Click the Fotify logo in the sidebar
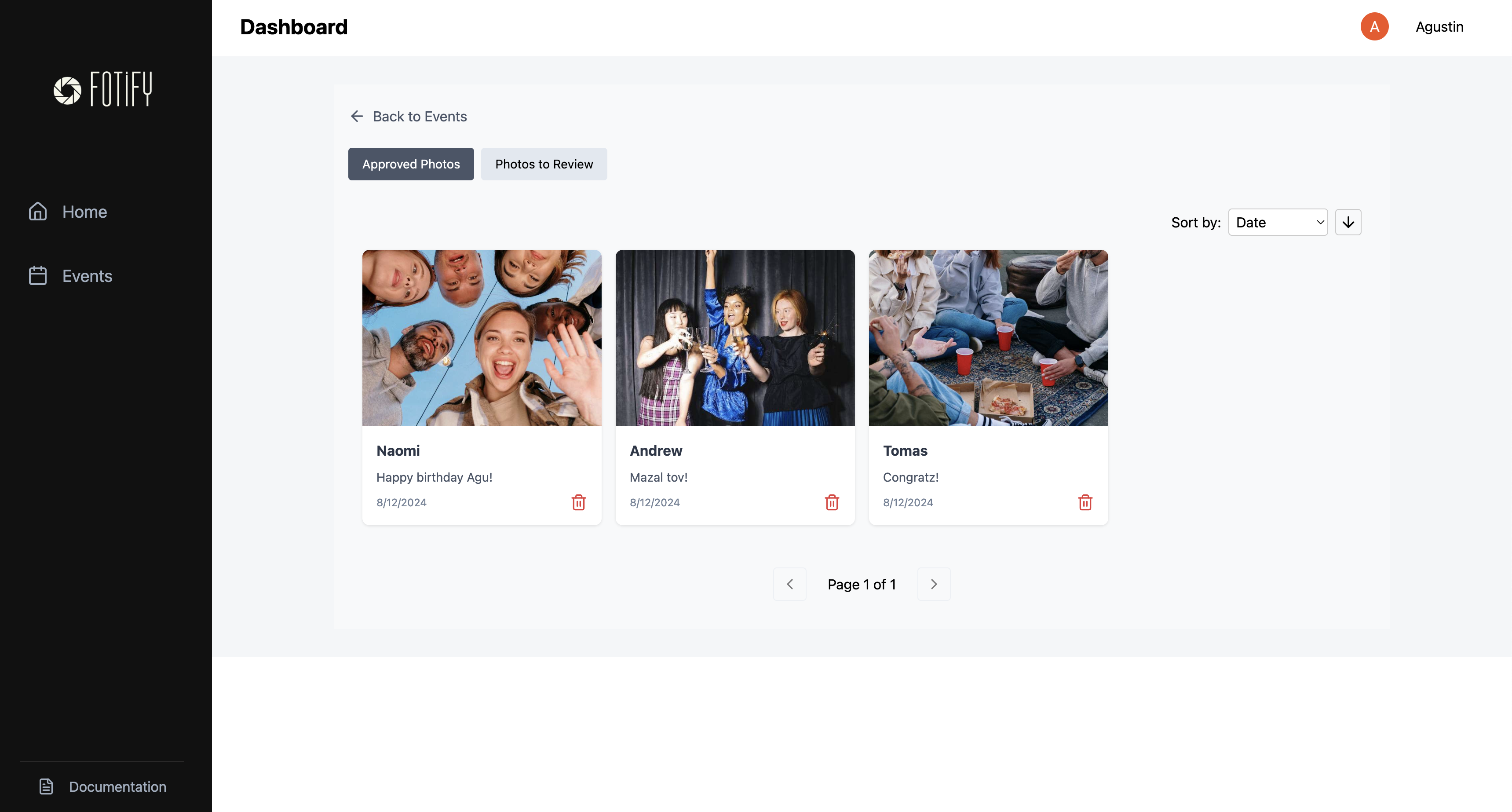The width and height of the screenshot is (1512, 812). 103,89
